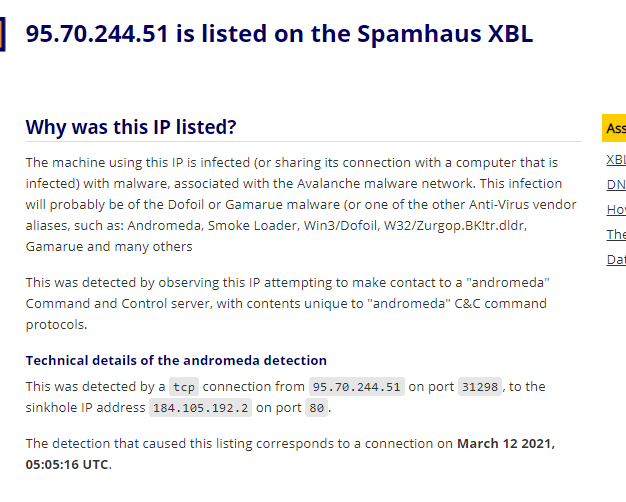This screenshot has height=502, width=626.
Task: Click the 'Why was this IP listed?' heading
Action: pos(131,127)
